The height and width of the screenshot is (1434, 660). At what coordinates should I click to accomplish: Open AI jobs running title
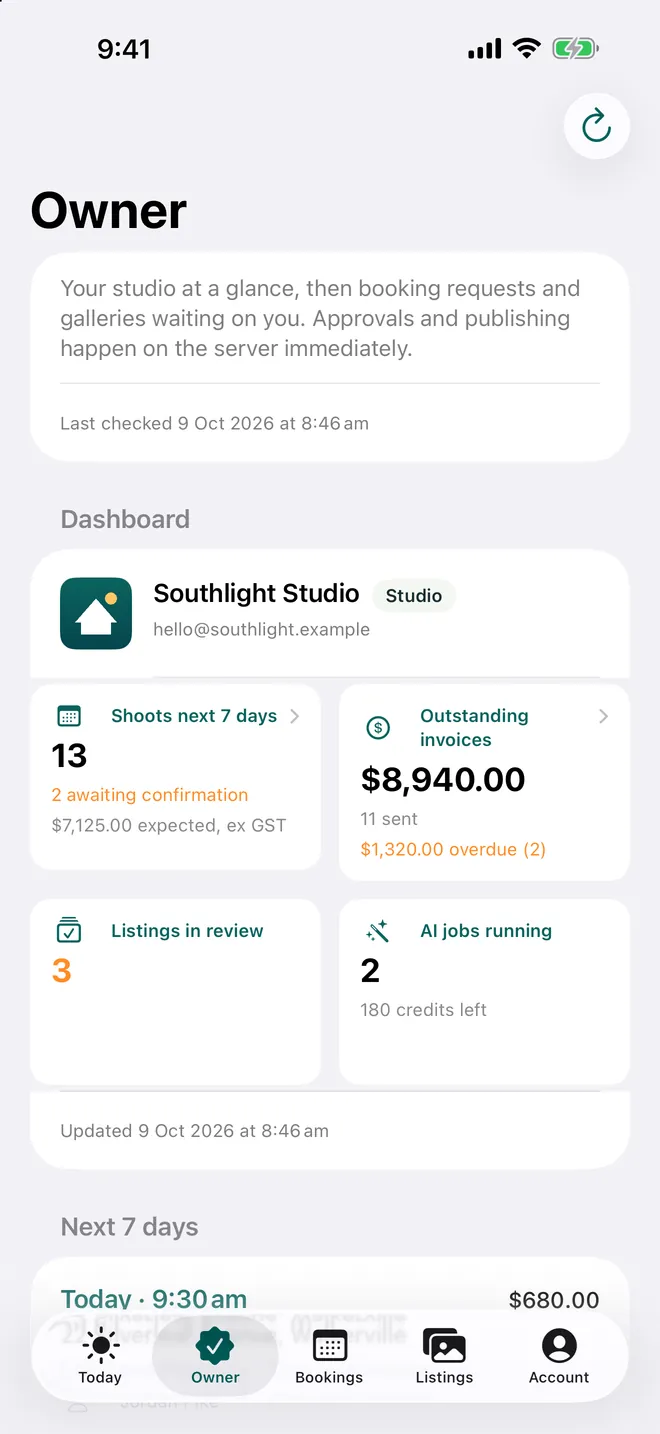click(486, 931)
